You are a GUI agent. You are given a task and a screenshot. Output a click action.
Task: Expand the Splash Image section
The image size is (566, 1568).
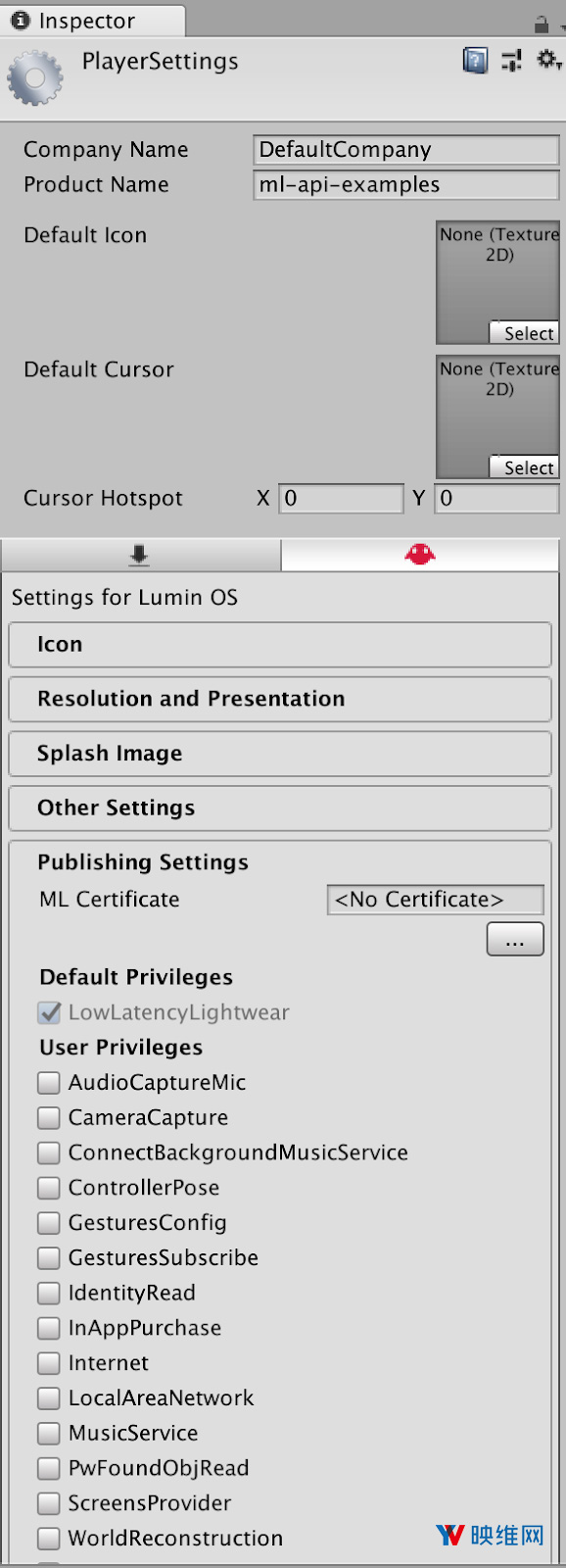point(280,754)
